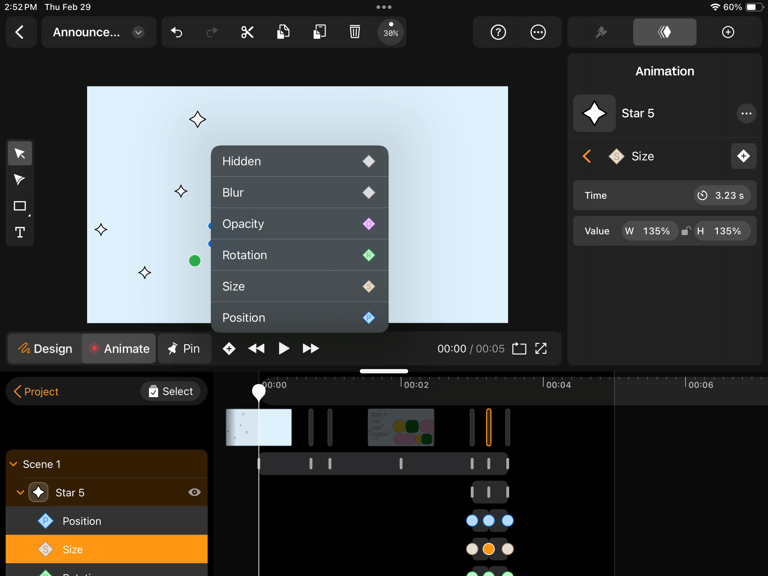Viewport: 768px width, 576px height.
Task: Choose the Direct Selection tool
Action: [x=20, y=180]
